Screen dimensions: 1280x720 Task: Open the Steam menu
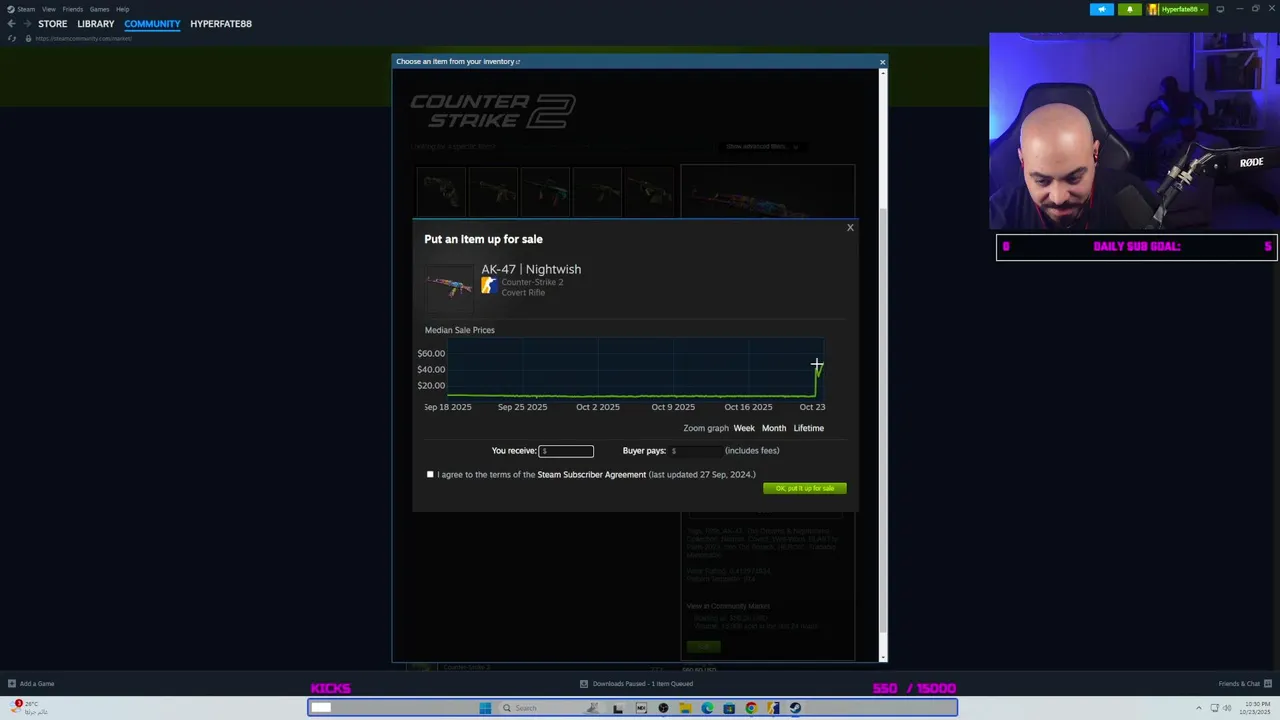click(22, 9)
